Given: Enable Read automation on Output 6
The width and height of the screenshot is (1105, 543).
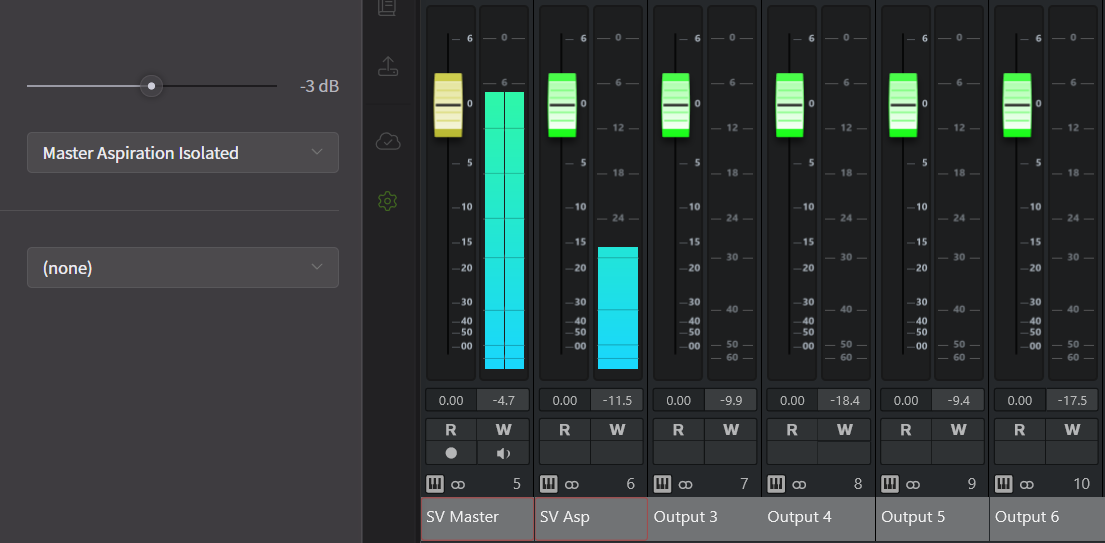Looking at the screenshot, I should click(1020, 430).
